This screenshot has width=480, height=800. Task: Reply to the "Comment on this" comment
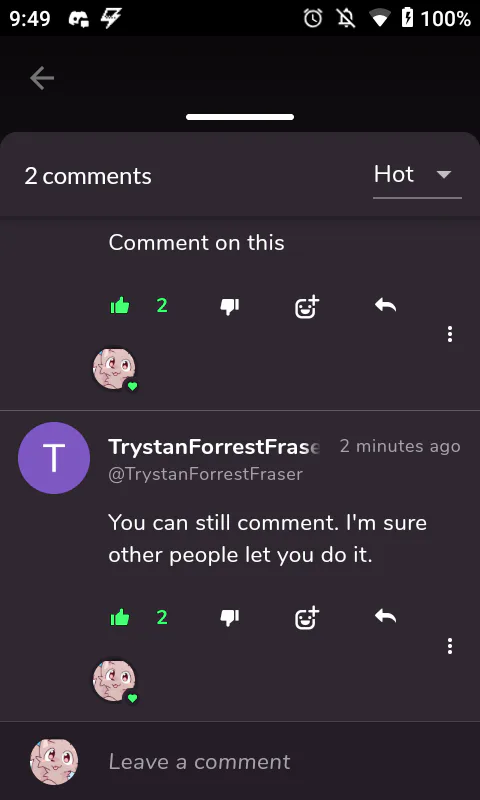click(385, 306)
